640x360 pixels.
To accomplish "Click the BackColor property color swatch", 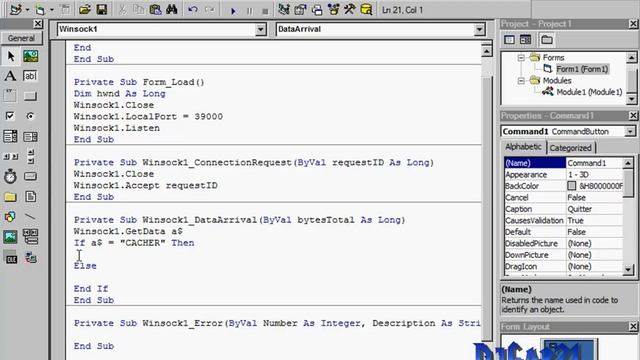I will (x=572, y=186).
